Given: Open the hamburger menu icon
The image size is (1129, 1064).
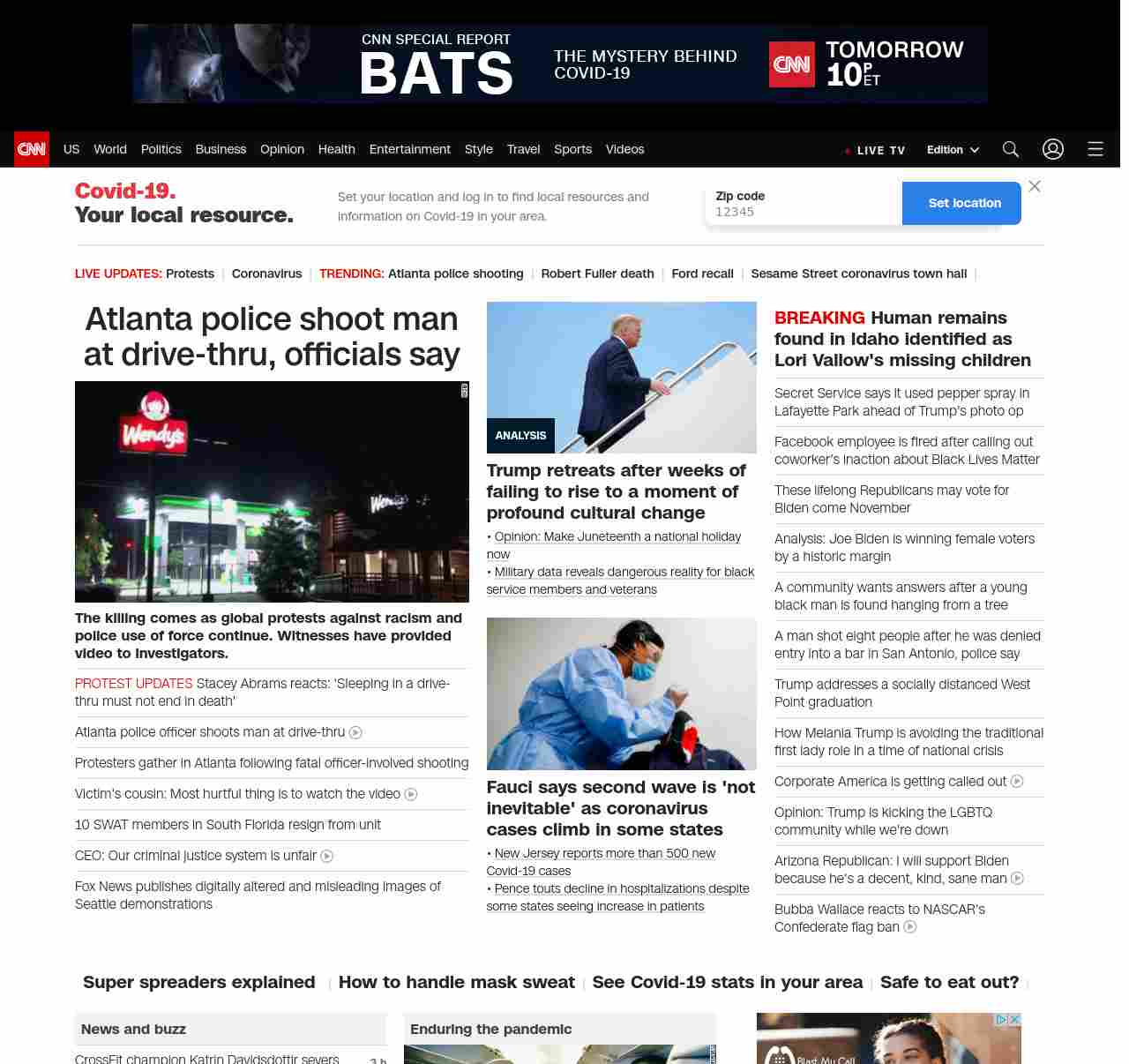Looking at the screenshot, I should click(1095, 149).
